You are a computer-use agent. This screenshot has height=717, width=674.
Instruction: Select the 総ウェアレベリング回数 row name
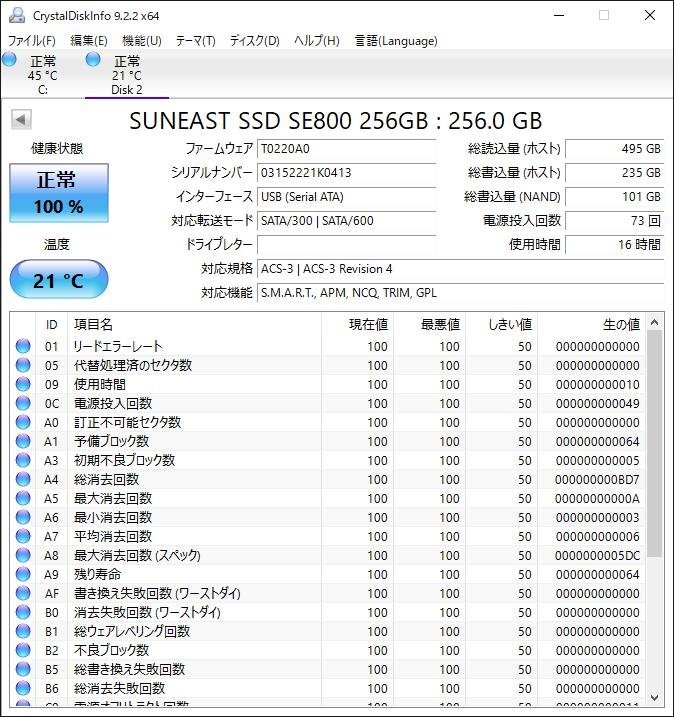coord(132,631)
